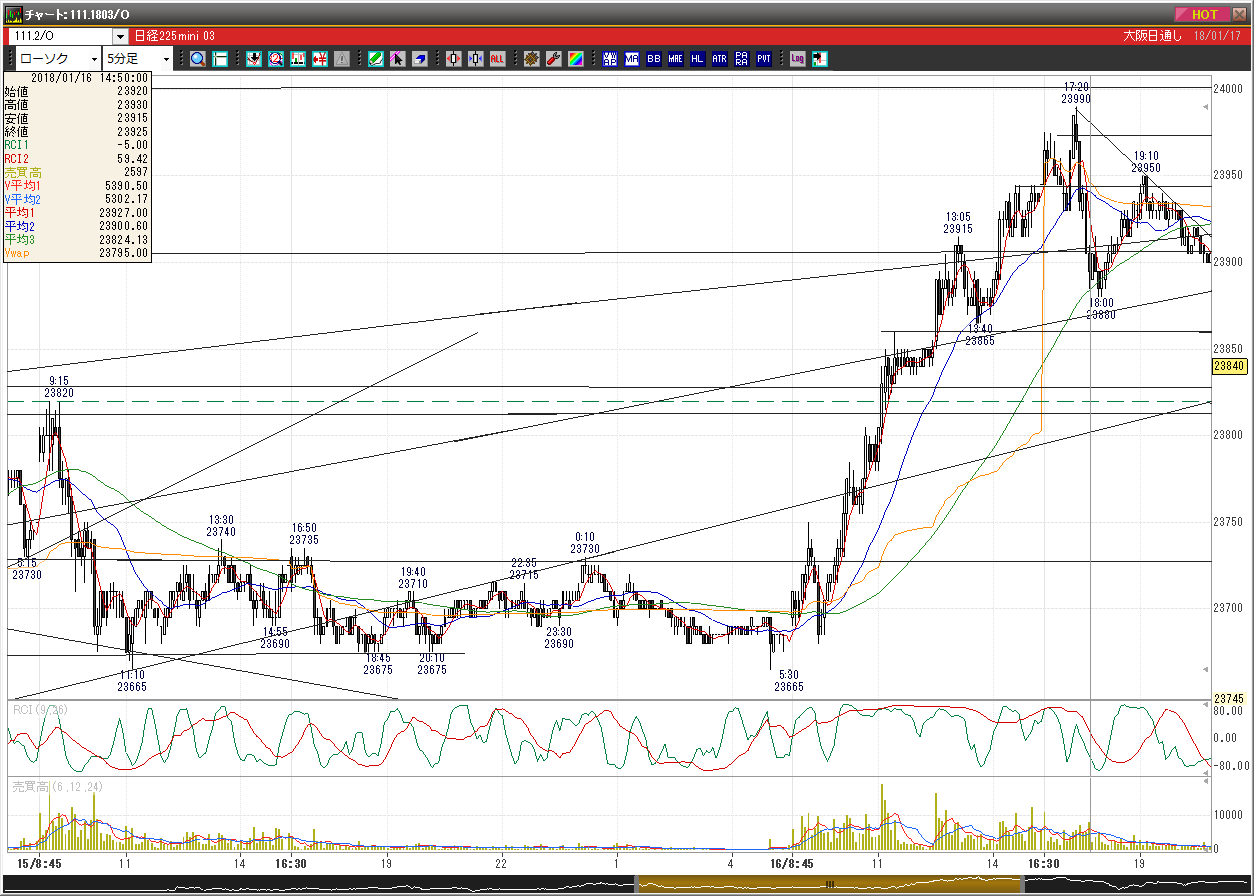Click the last toolbar icon with black arrow
Screen dimensions: 1254x896
[x=821, y=58]
